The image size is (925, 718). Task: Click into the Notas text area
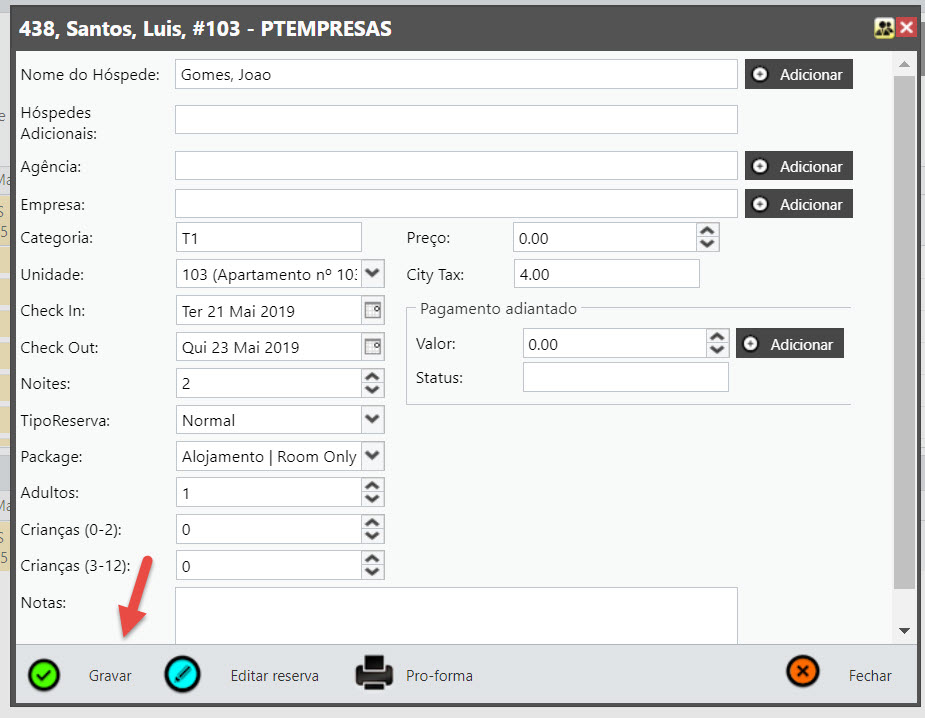point(456,615)
